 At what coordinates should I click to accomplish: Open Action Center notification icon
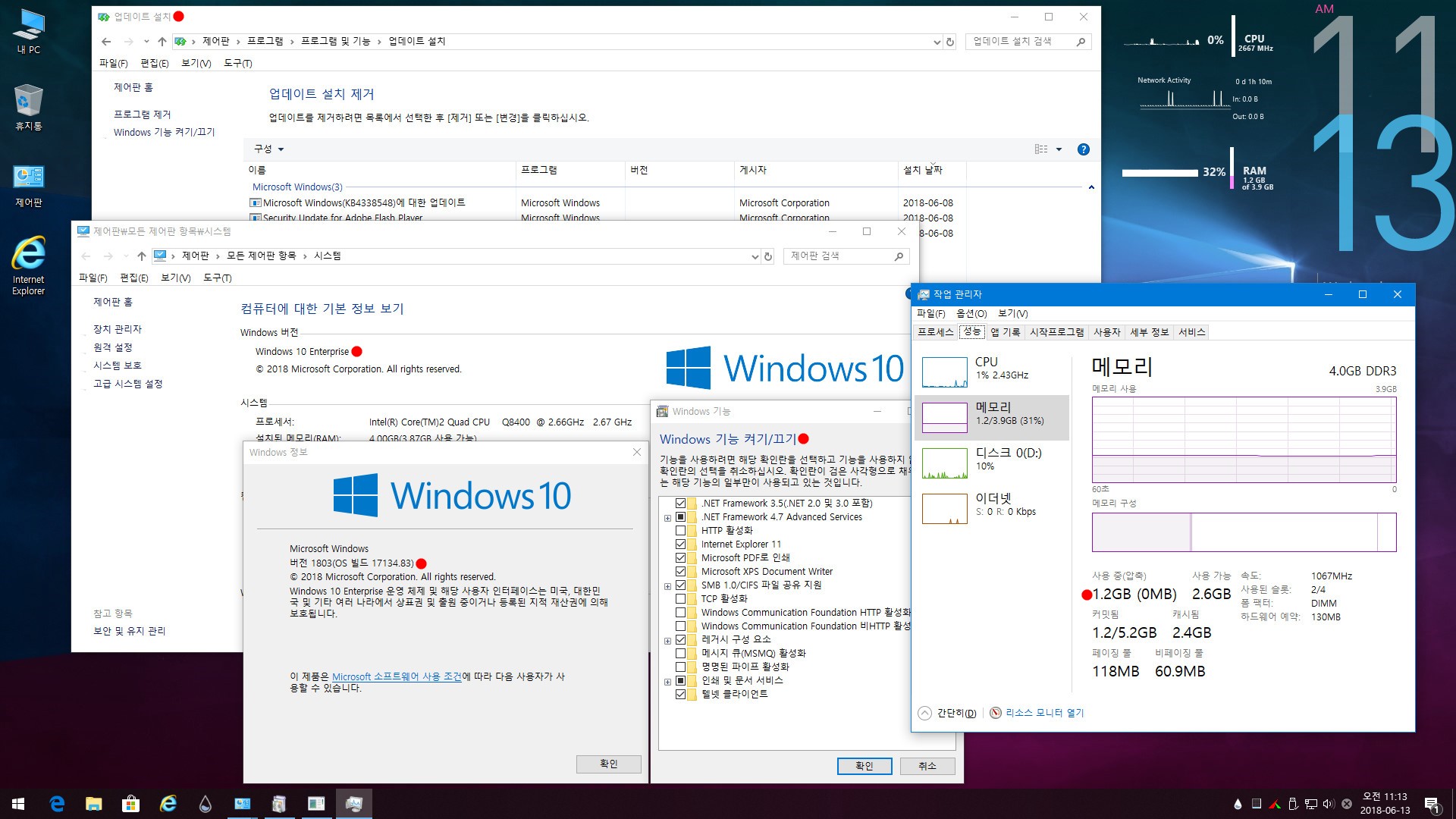click(x=1432, y=805)
